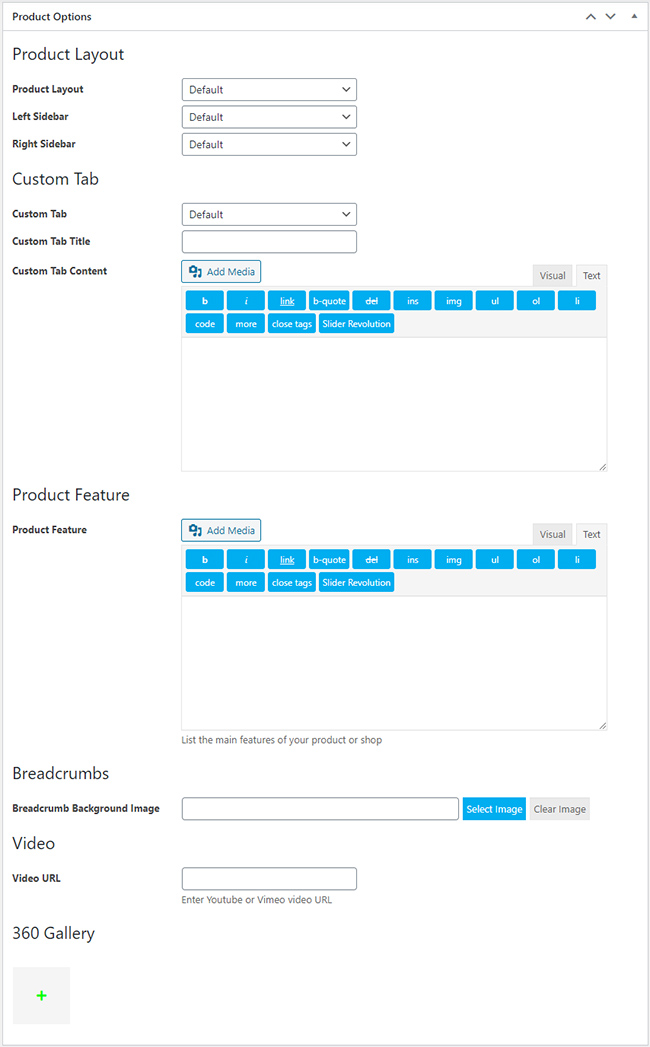Click Add Media above Product Feature editor
Image resolution: width=650 pixels, height=1047 pixels.
coord(221,531)
